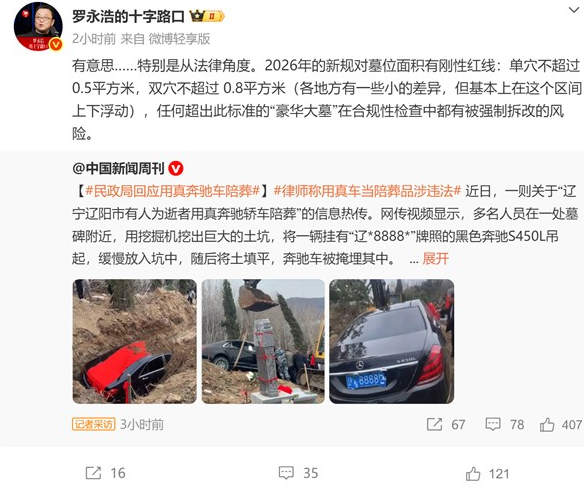The image size is (584, 487).
Task: Open the post options chevron menu
Action: pos(574,10)
